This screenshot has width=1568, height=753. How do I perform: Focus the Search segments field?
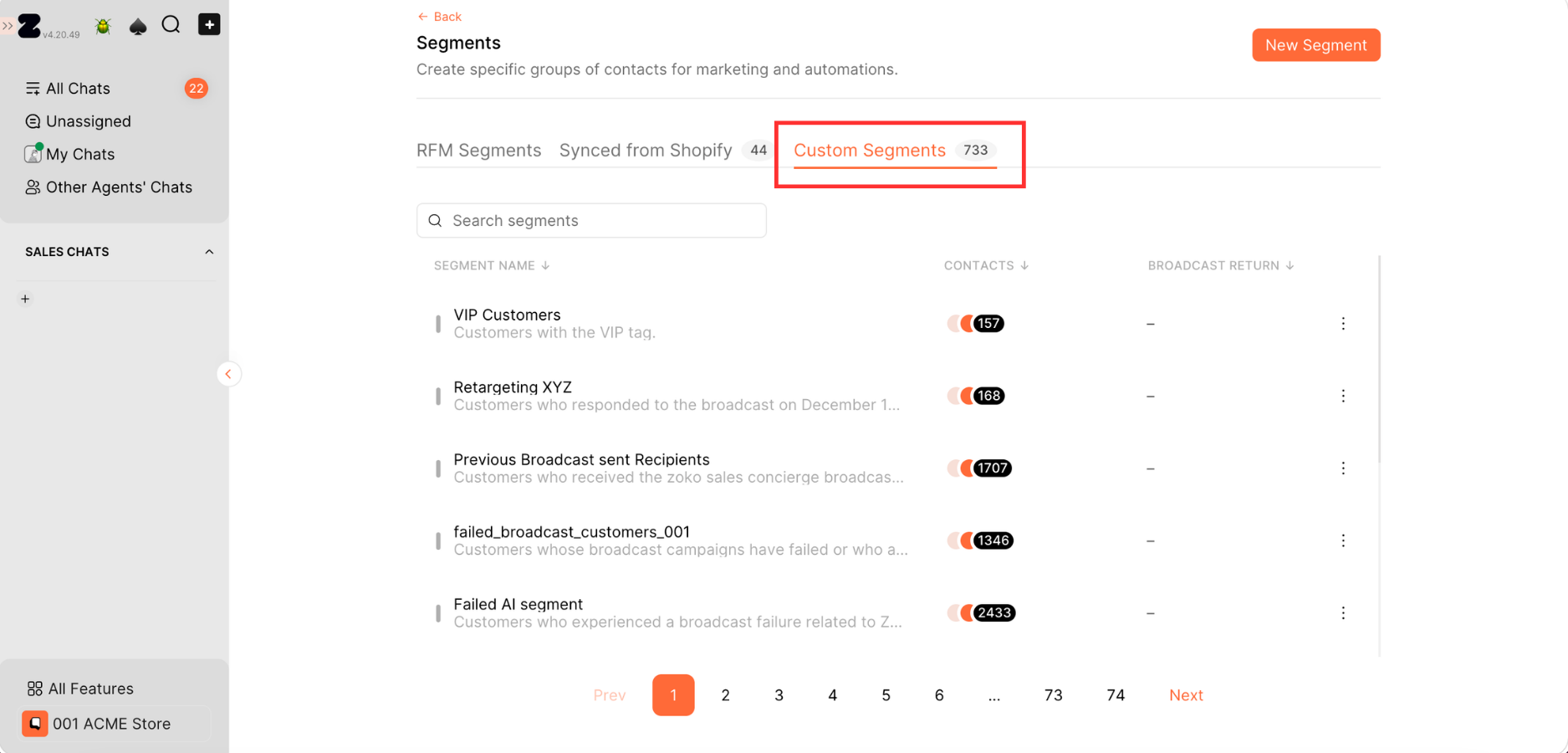coord(591,221)
